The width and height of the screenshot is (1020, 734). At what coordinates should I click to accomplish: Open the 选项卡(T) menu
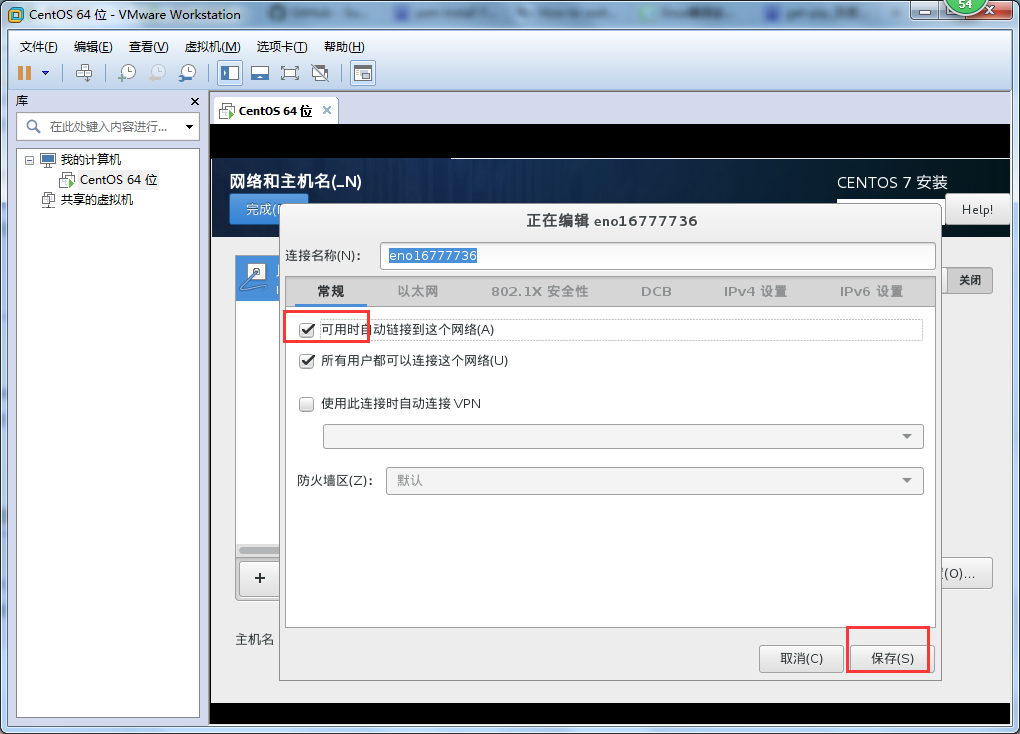(x=282, y=47)
